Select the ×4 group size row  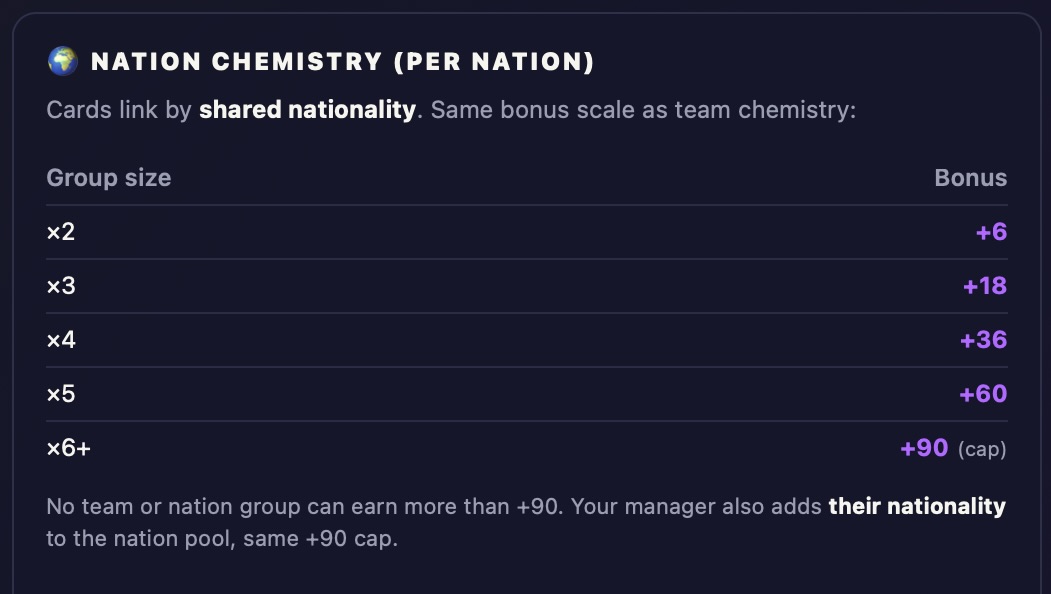pos(527,340)
